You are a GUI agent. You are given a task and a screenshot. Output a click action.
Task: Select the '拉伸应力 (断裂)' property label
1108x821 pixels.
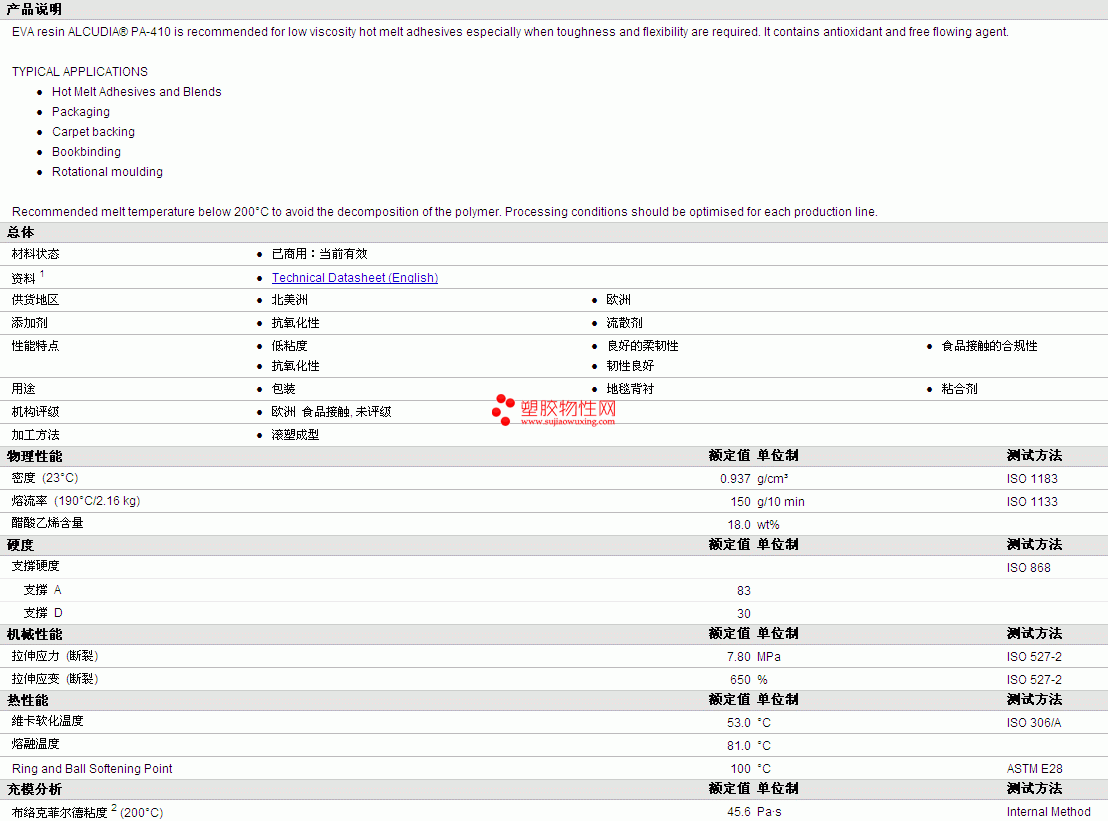click(55, 656)
